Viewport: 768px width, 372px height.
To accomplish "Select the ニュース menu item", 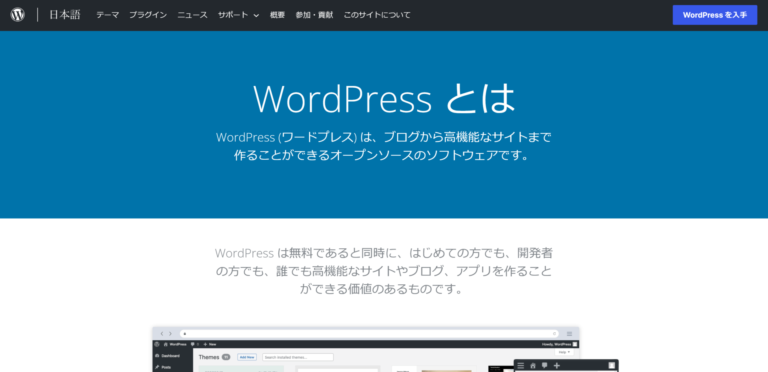I will [x=192, y=15].
